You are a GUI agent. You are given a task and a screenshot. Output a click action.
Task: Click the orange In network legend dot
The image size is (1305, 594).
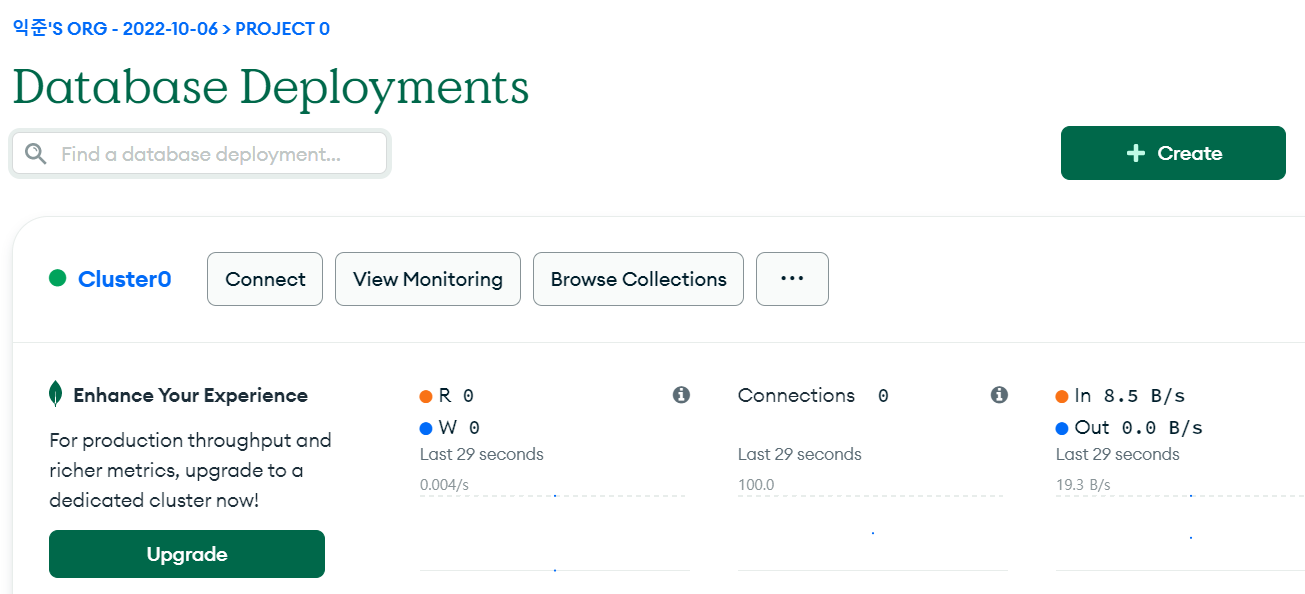pyautogui.click(x=1062, y=396)
